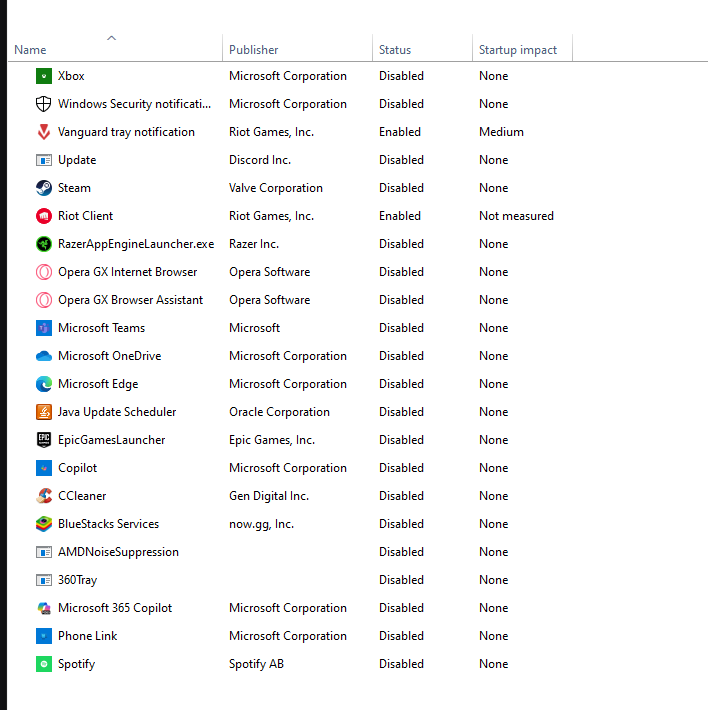This screenshot has height=710, width=708.
Task: Select the Xbox row name
Action: pos(71,76)
